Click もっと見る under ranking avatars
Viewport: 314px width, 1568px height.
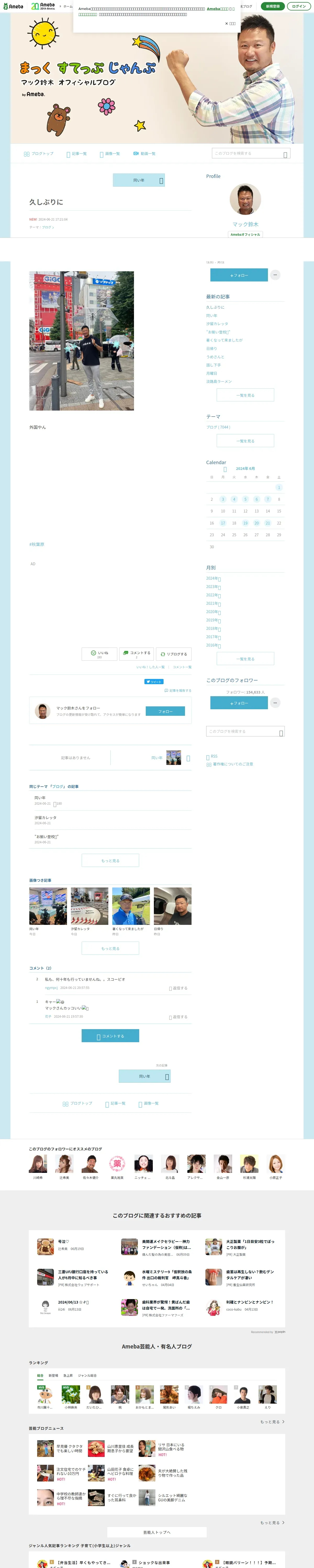(273, 1422)
